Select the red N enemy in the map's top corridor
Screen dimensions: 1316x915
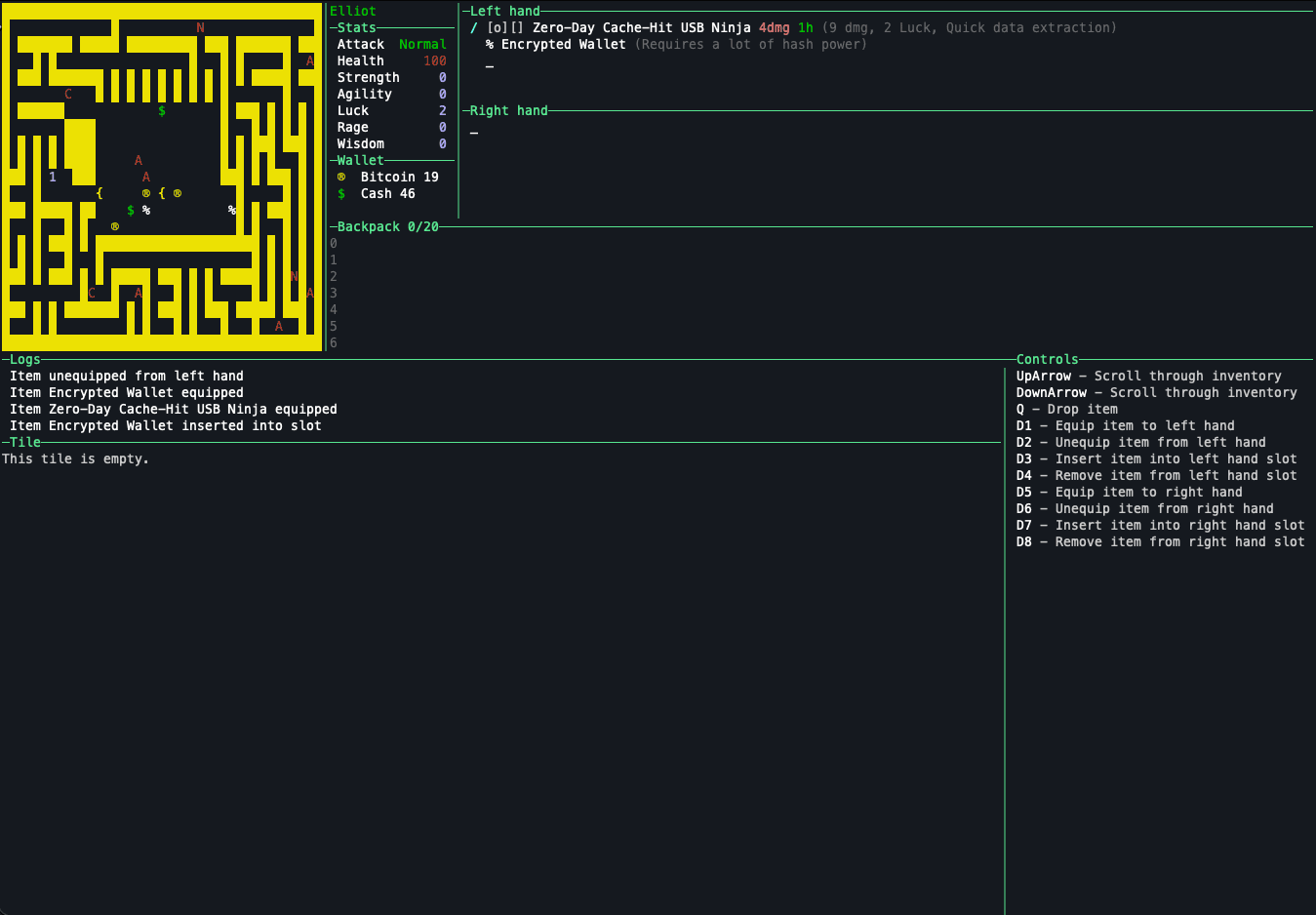click(x=201, y=27)
